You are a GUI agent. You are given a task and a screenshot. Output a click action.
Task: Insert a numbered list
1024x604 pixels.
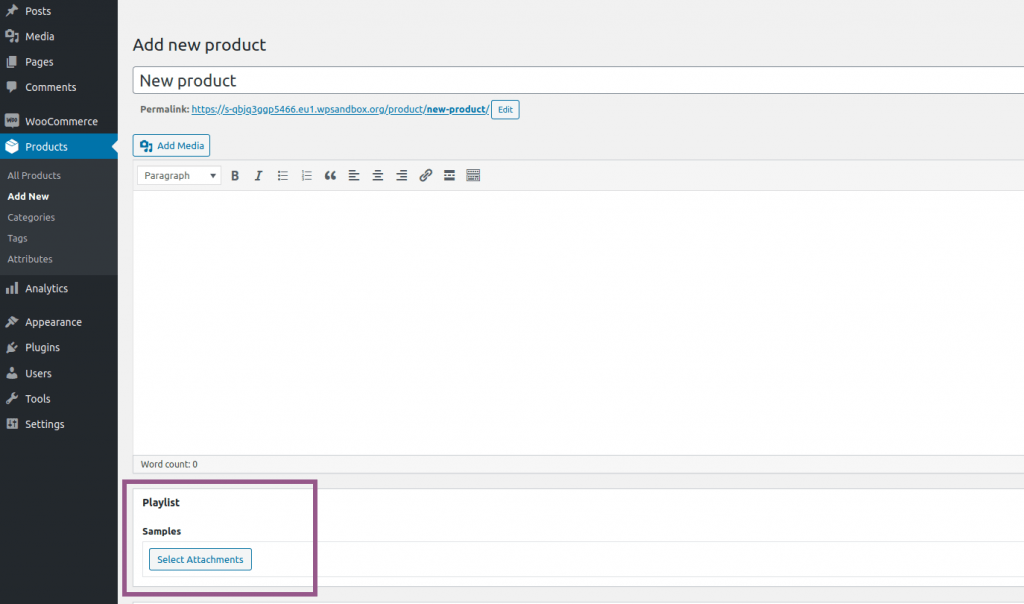(x=307, y=176)
